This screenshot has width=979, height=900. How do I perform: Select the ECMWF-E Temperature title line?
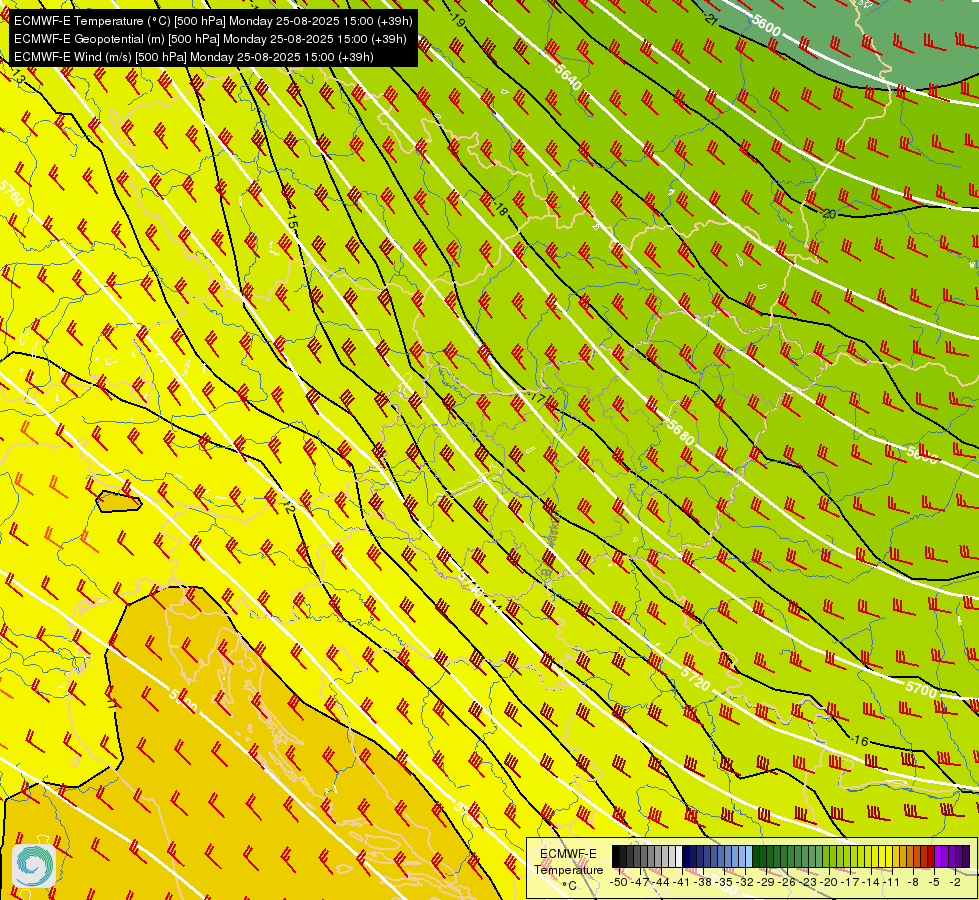click(x=213, y=21)
